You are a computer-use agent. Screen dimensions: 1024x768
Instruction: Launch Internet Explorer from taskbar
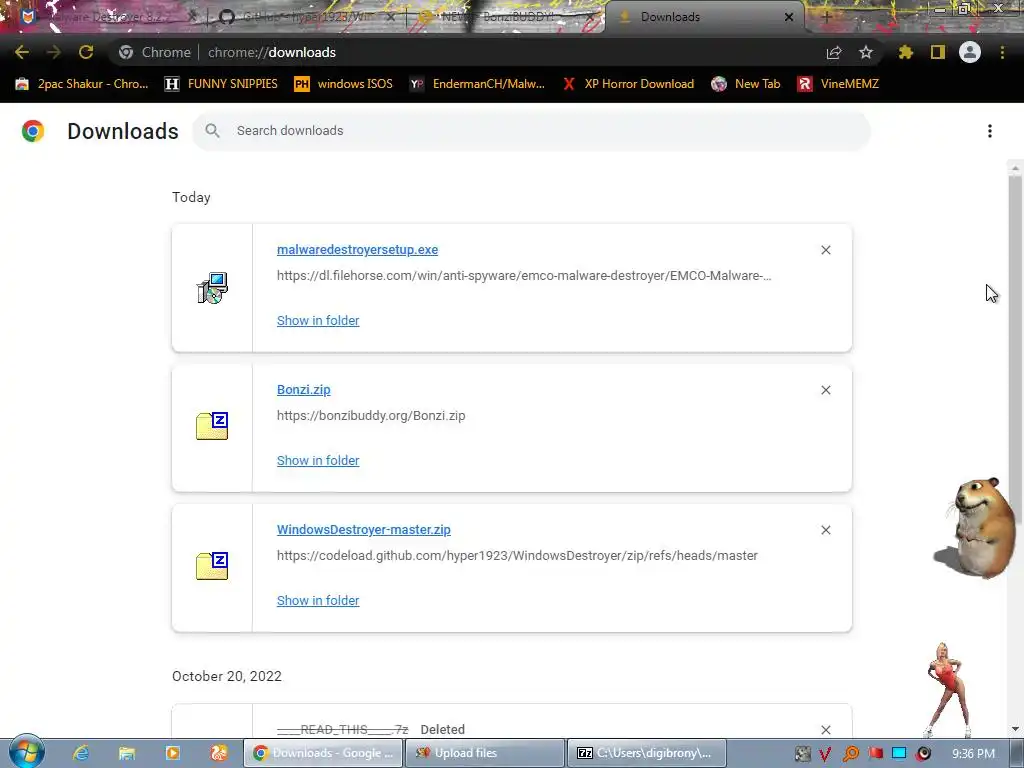pyautogui.click(x=81, y=753)
